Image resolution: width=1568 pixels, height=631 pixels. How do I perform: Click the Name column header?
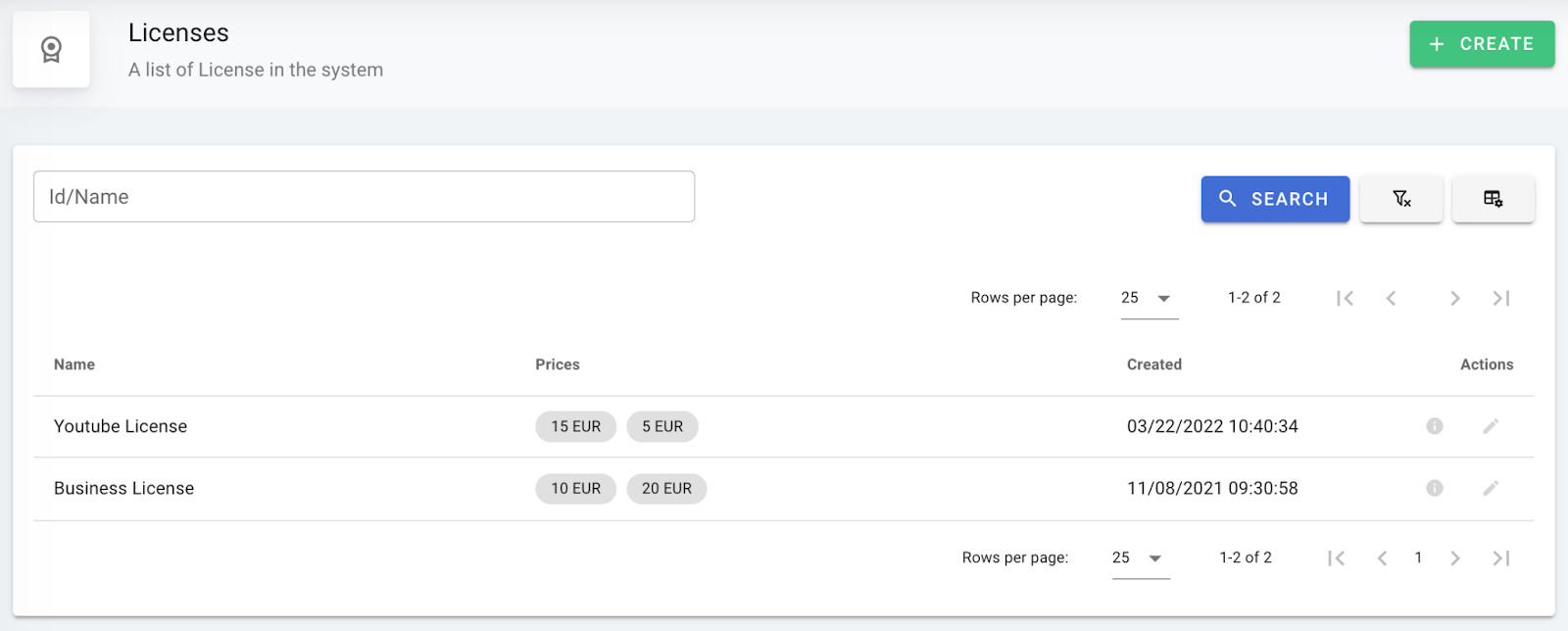coord(74,364)
